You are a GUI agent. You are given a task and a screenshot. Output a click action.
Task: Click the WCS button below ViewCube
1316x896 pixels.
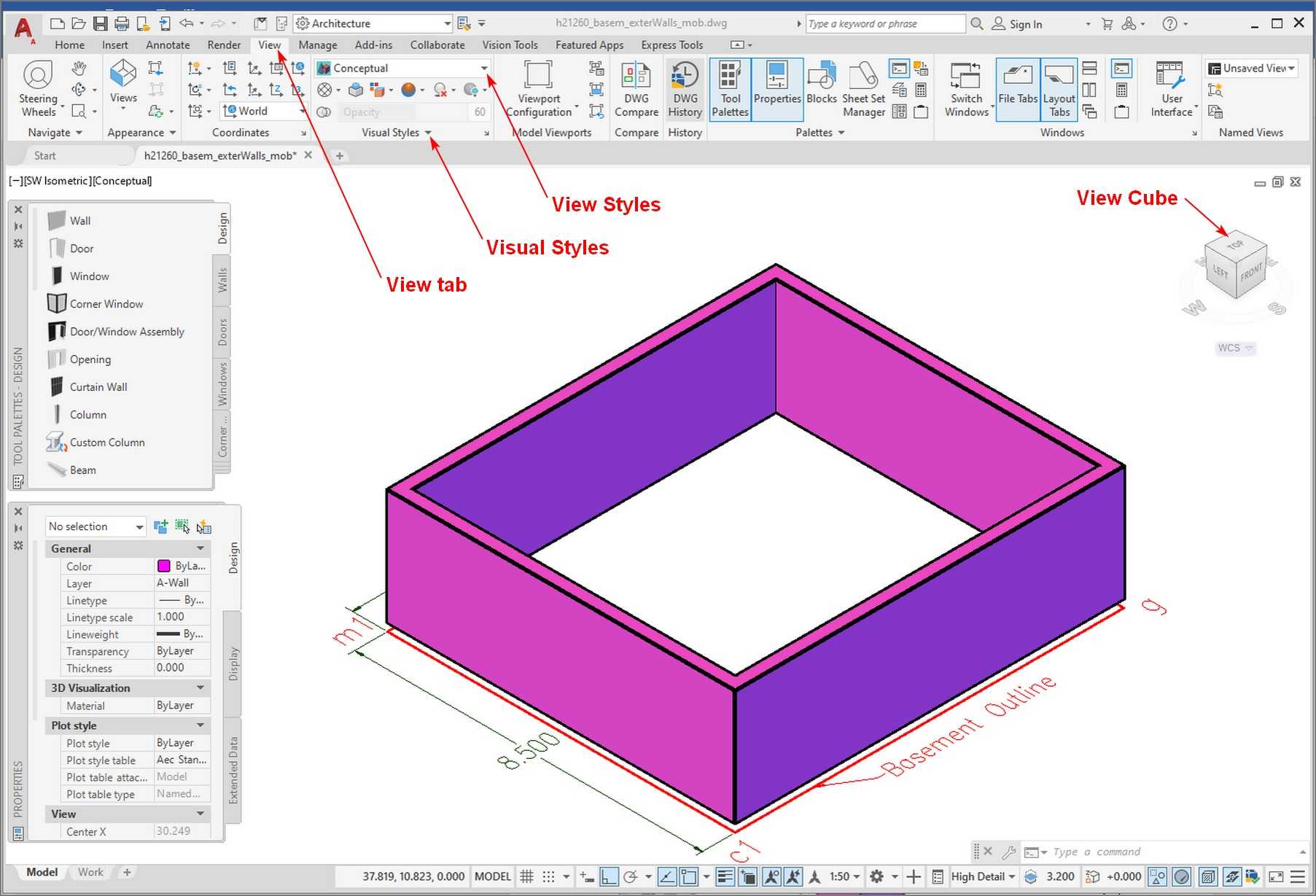pos(1234,348)
